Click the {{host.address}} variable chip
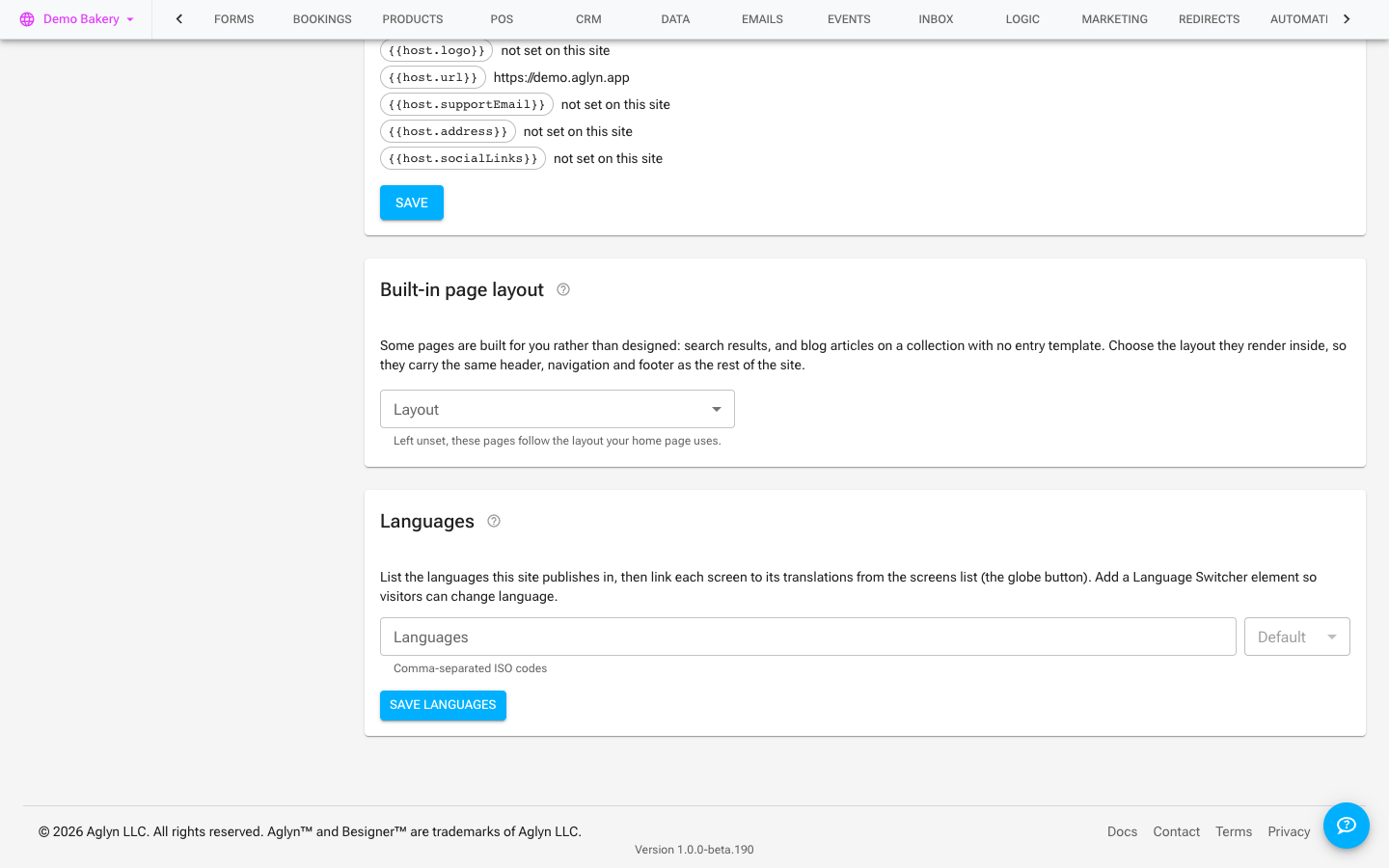This screenshot has height=868, width=1389. [x=448, y=131]
